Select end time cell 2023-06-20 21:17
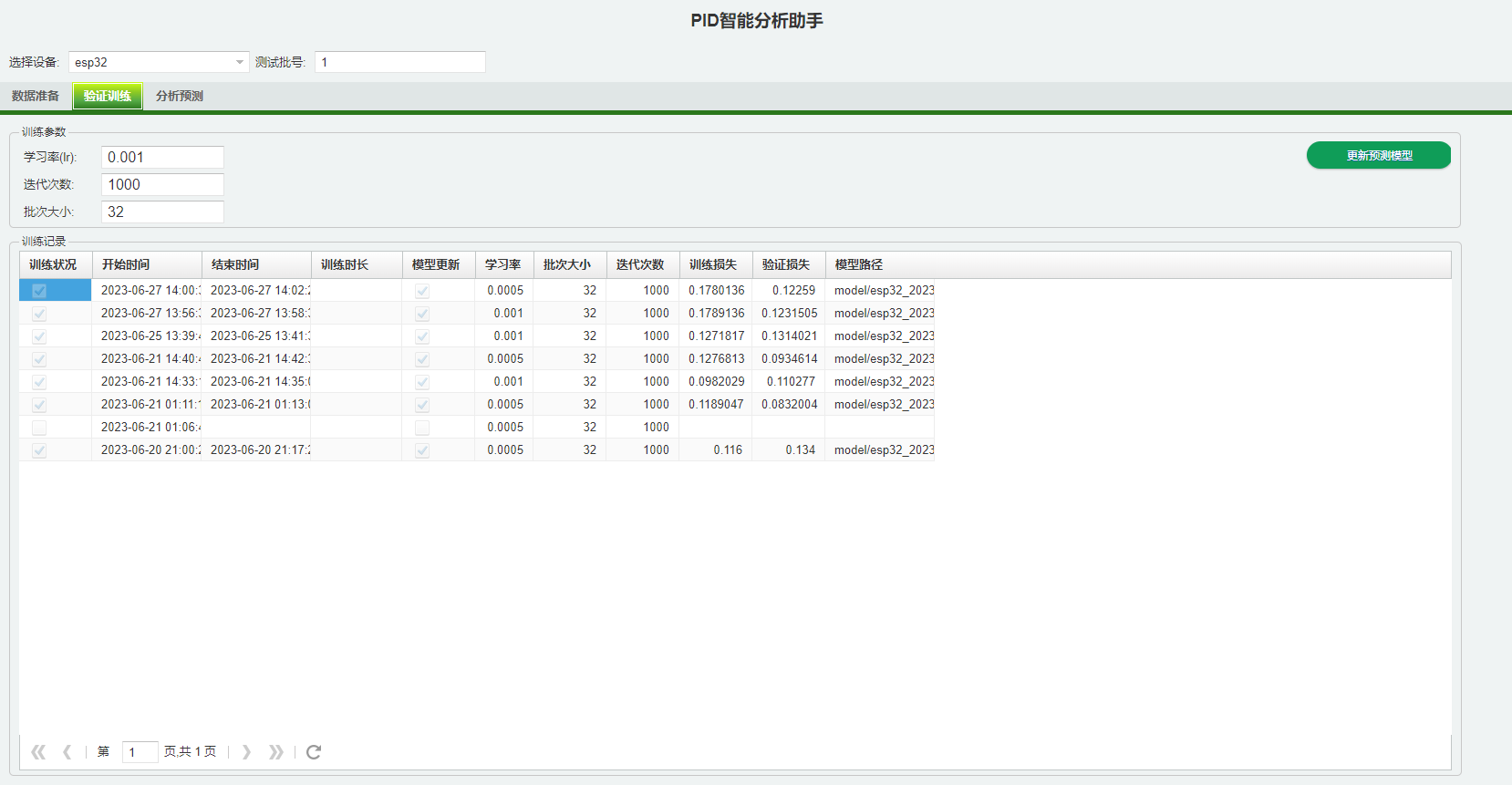Screen dimensions: 1512x785 coord(256,449)
